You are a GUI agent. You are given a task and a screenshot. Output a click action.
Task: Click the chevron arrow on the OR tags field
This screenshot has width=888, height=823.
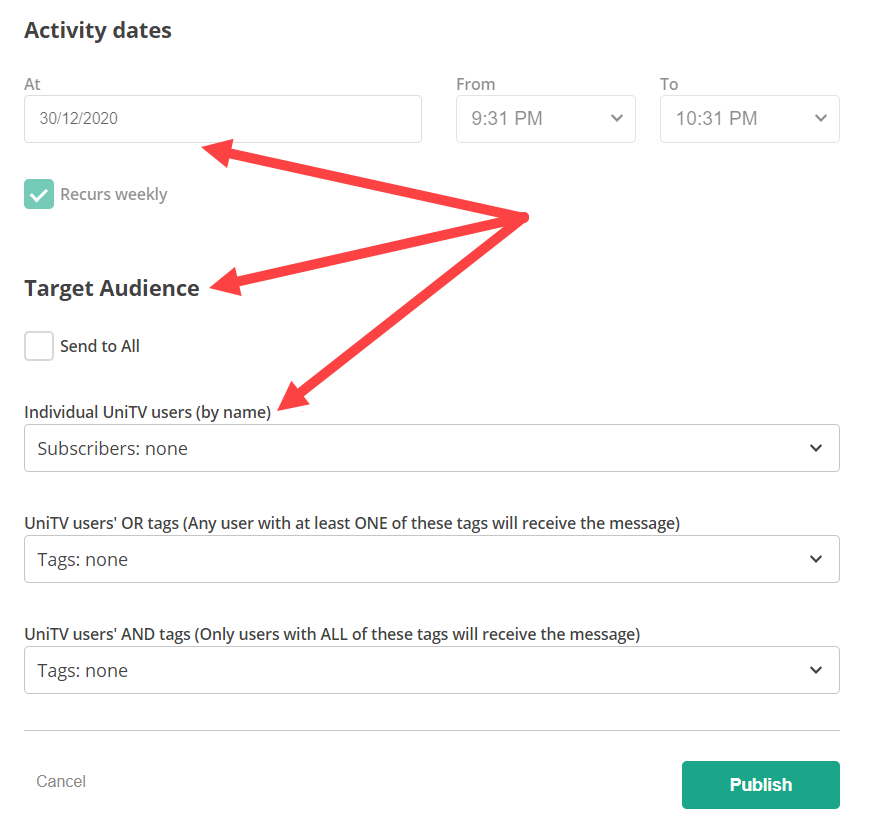coord(816,560)
